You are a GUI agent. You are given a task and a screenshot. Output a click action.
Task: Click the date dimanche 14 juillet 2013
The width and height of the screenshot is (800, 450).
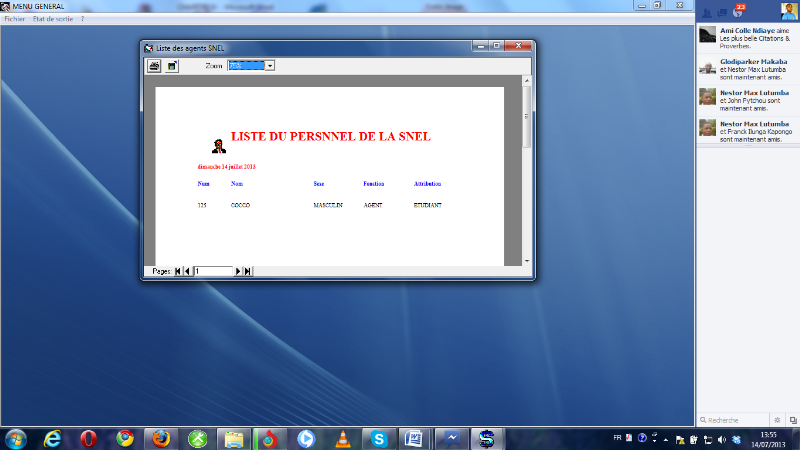pos(227,167)
